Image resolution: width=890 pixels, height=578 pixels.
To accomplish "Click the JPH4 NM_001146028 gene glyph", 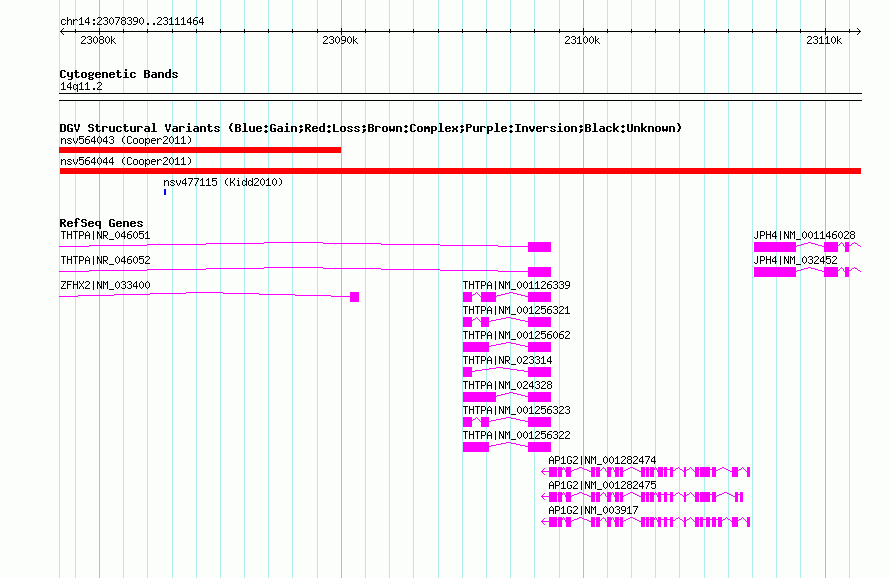I will point(807,247).
